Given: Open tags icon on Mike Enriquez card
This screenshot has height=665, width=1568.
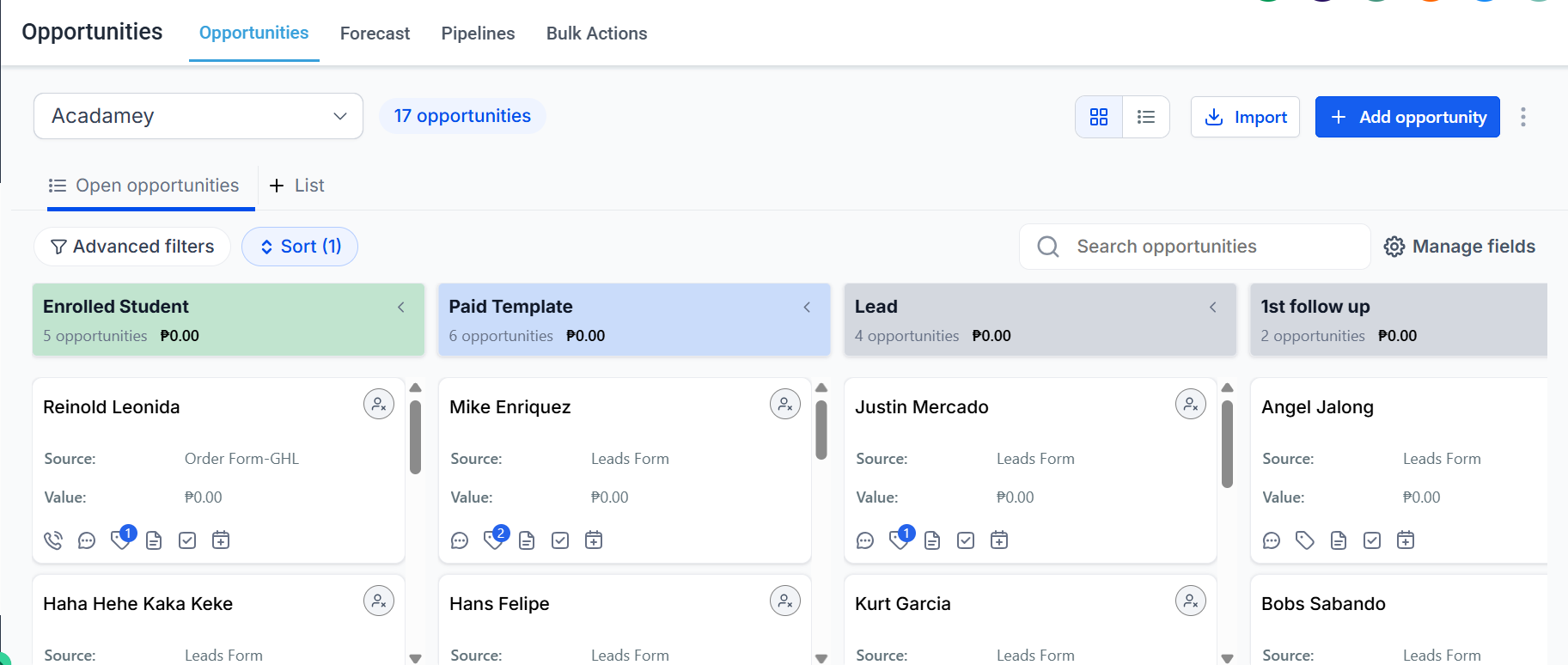Looking at the screenshot, I should (x=494, y=540).
